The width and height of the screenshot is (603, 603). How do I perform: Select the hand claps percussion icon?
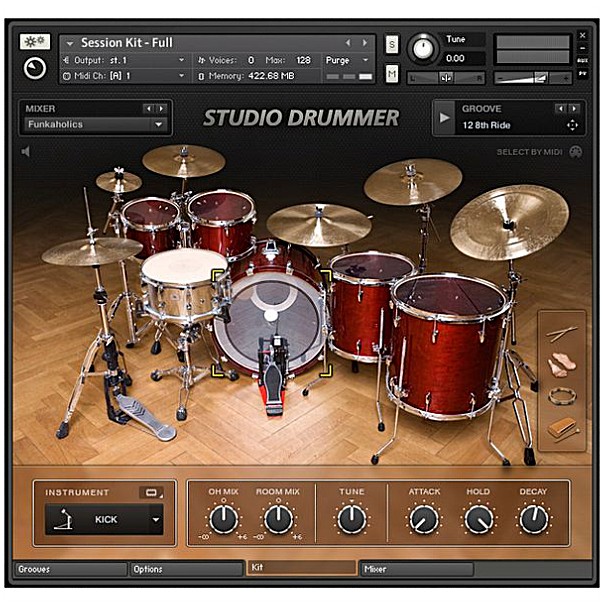(561, 365)
